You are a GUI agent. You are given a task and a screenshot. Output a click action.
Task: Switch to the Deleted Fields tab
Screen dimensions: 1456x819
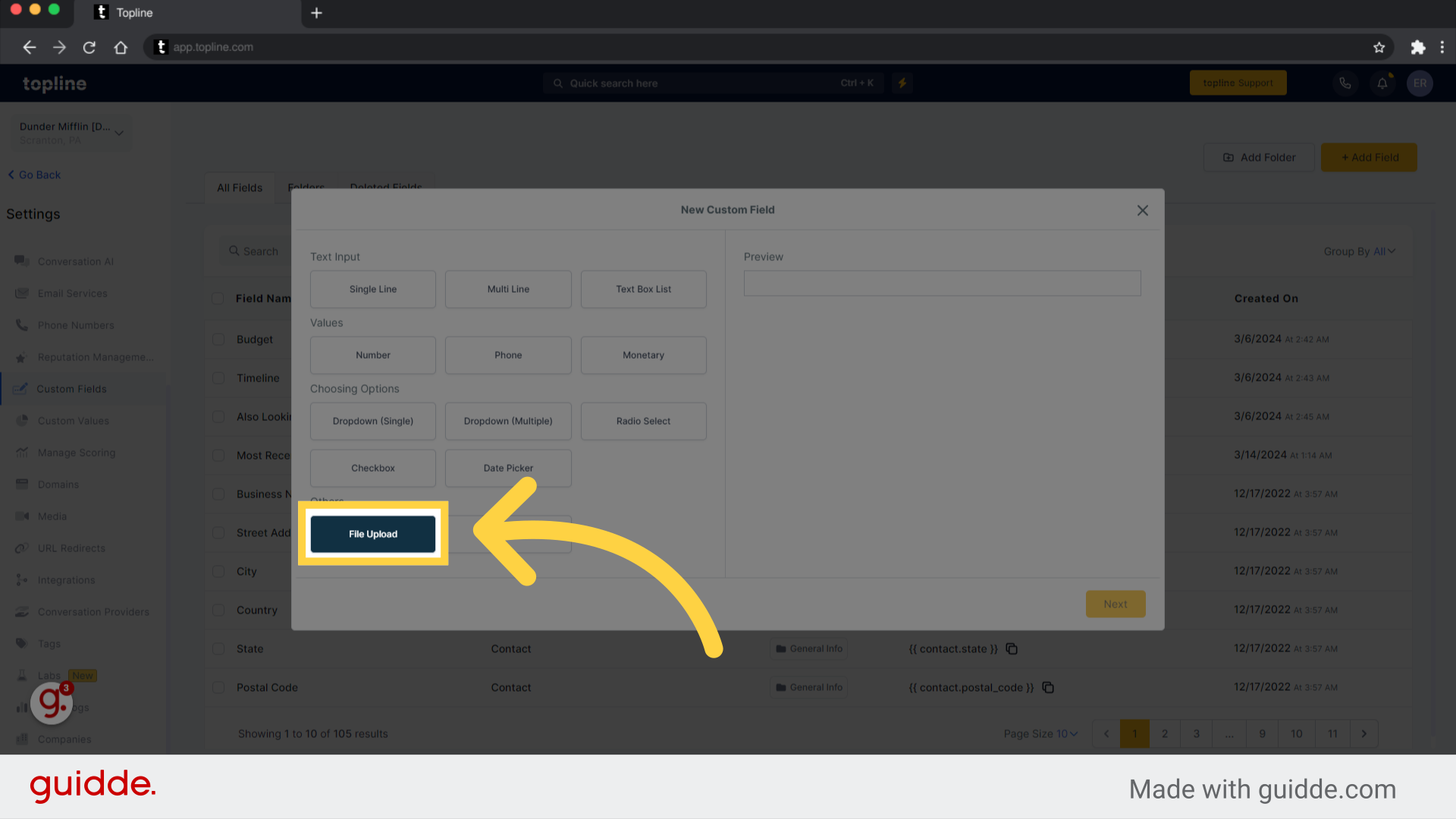385,187
